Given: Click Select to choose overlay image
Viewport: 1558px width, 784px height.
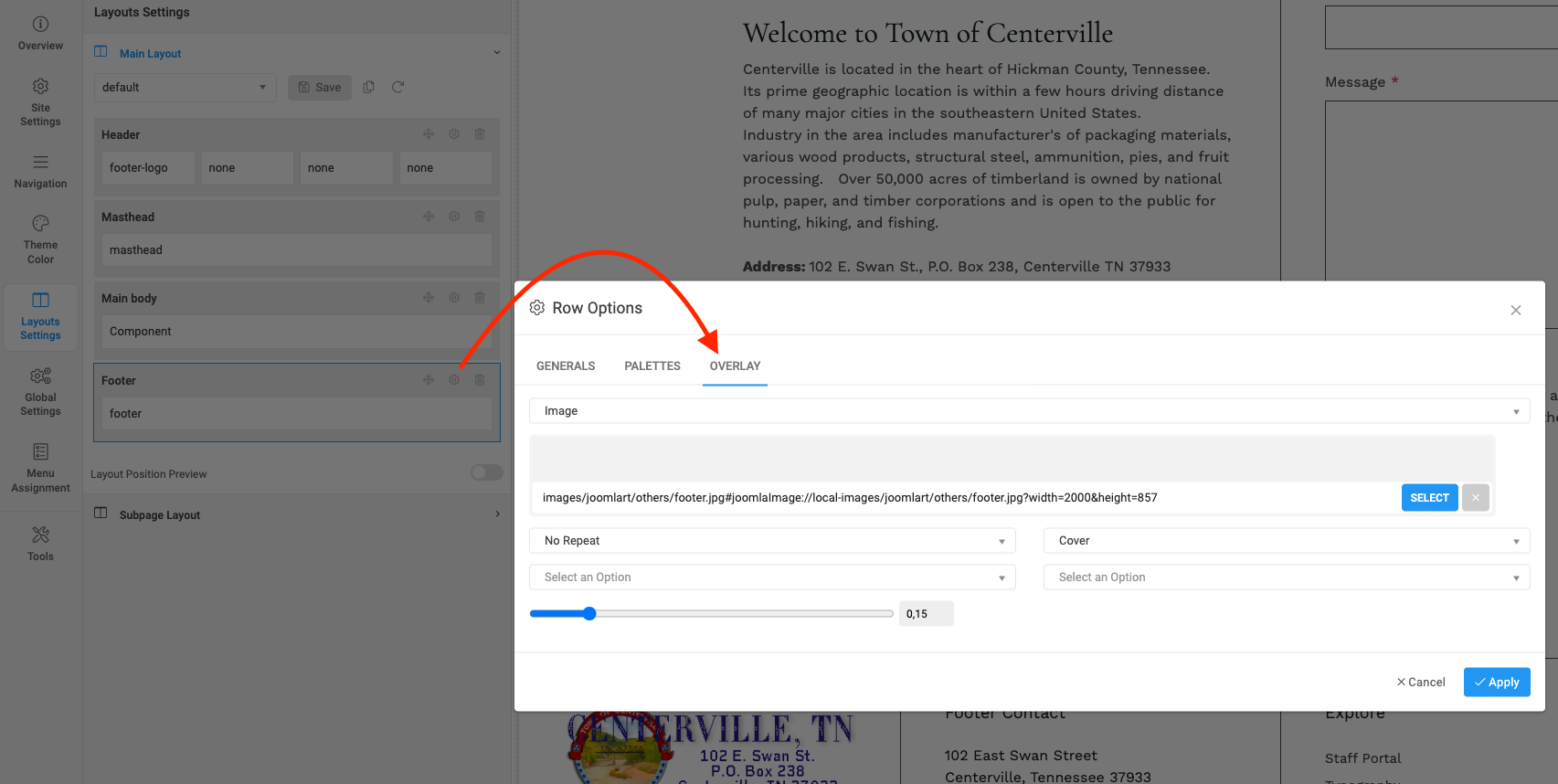Looking at the screenshot, I should [1430, 498].
